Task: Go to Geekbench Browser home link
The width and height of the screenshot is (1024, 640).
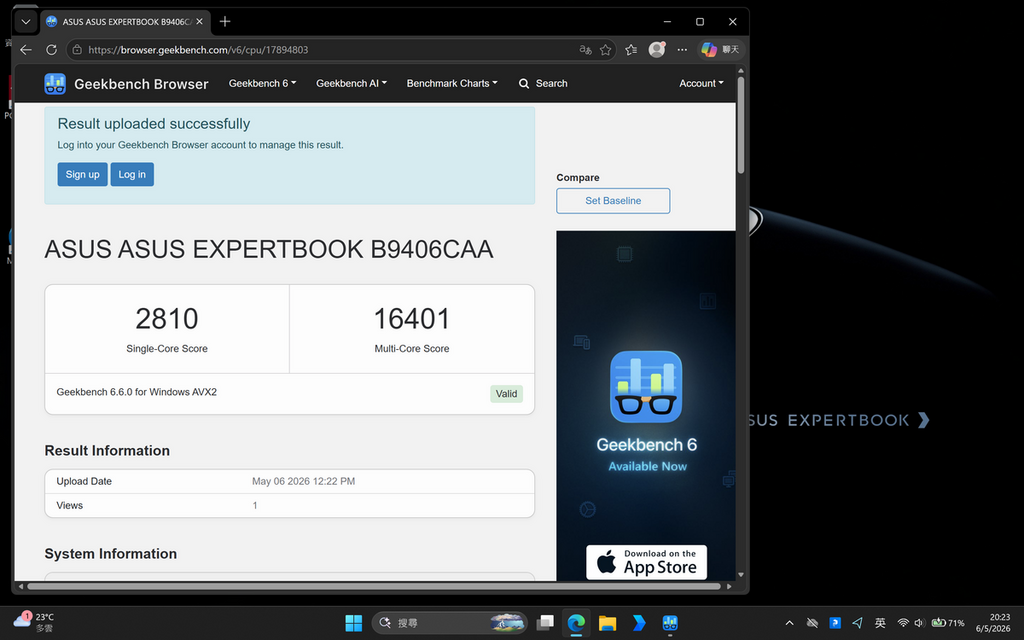Action: tap(141, 84)
